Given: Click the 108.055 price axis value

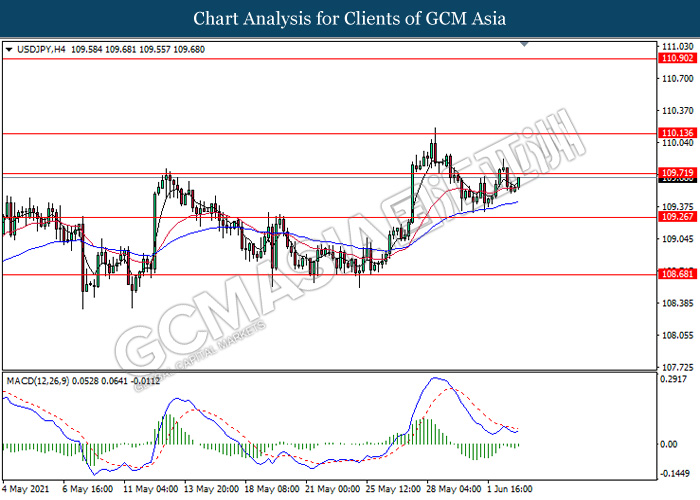Looking at the screenshot, I should pos(678,336).
